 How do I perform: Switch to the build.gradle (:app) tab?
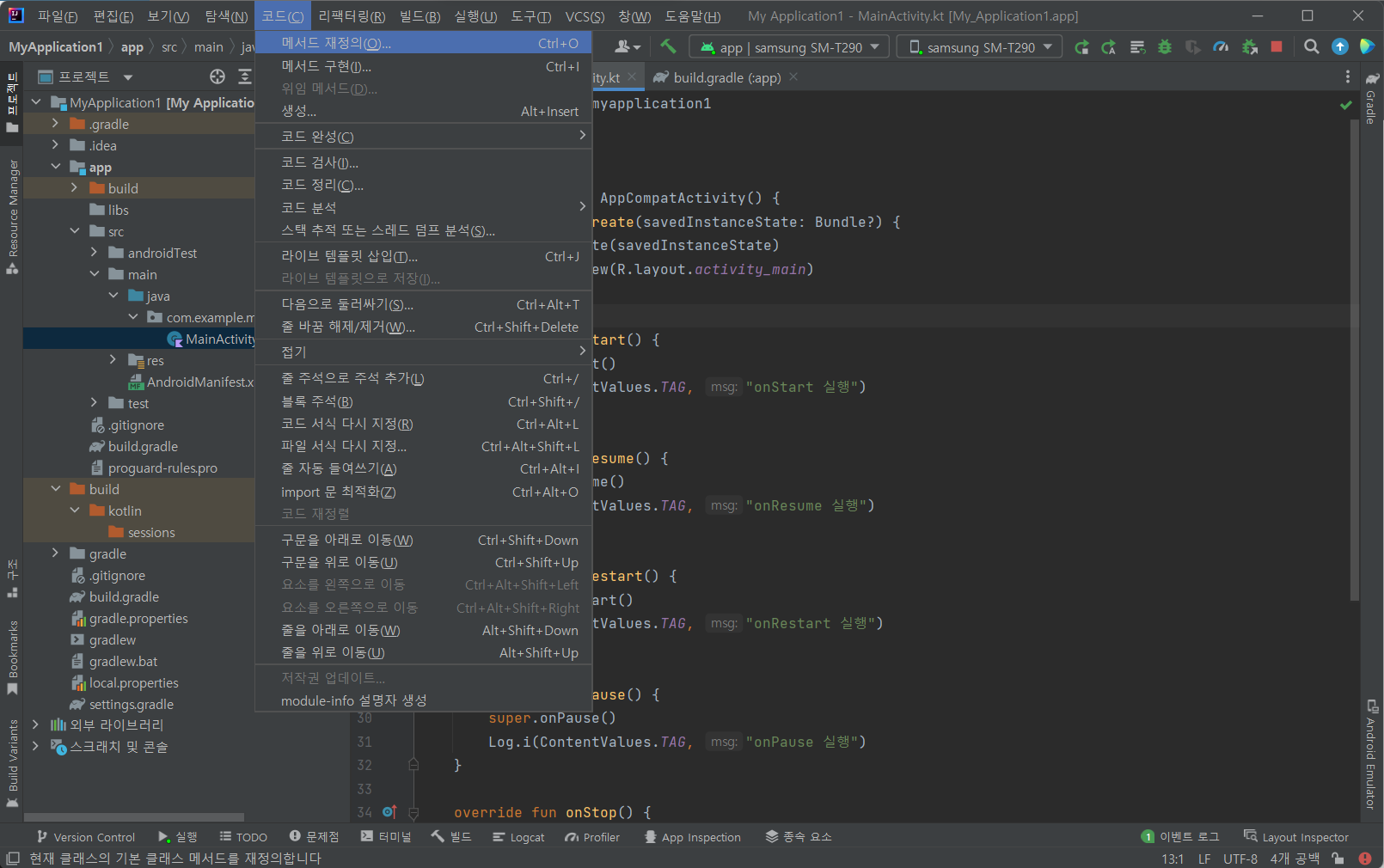tap(726, 77)
